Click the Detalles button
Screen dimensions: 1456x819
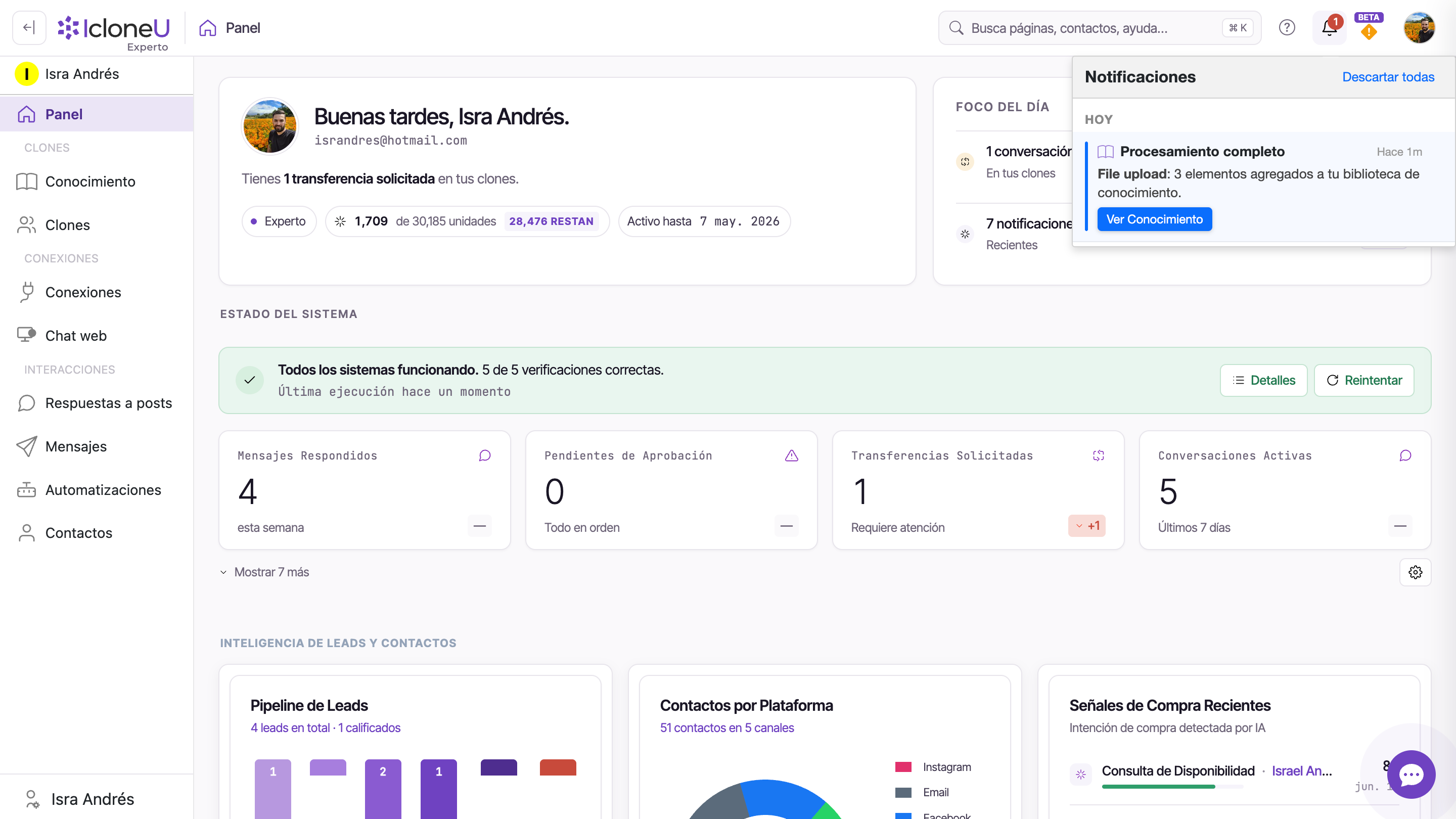click(1263, 380)
